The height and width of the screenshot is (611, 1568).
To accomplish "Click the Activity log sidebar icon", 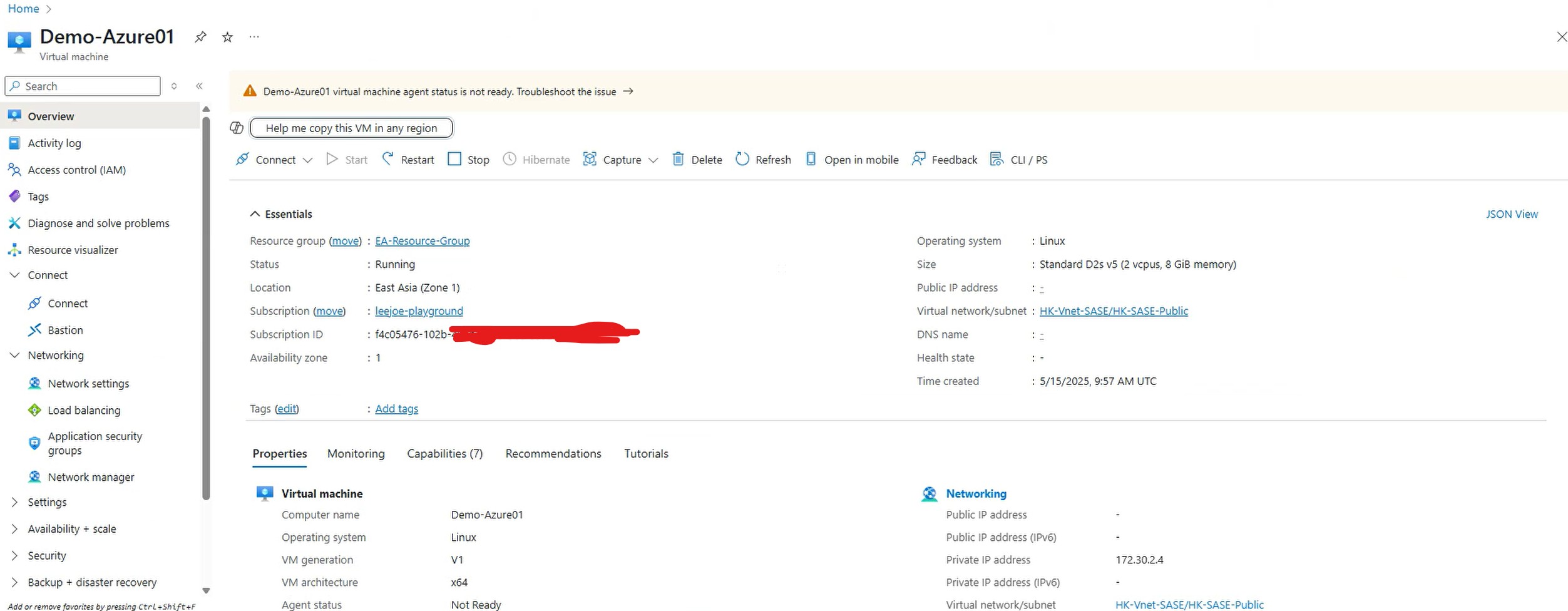I will (x=14, y=143).
